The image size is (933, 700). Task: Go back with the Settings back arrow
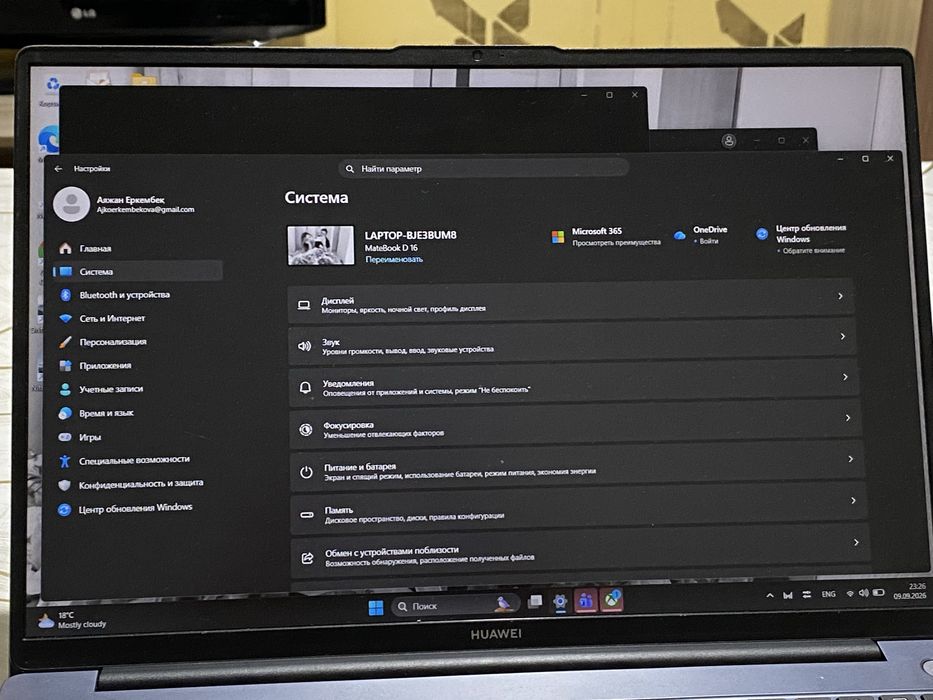[x=58, y=169]
